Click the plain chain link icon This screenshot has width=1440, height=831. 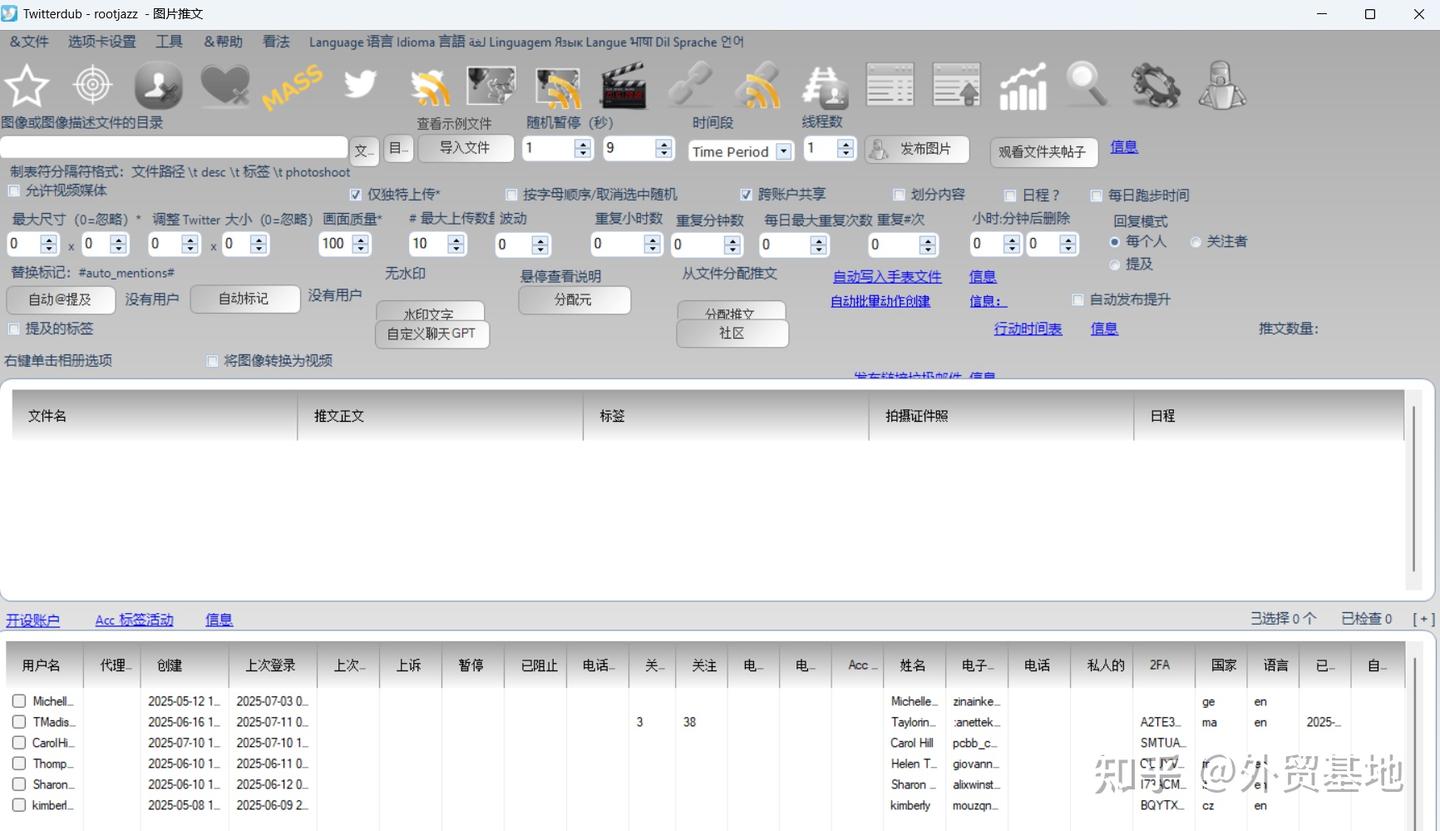tap(690, 85)
